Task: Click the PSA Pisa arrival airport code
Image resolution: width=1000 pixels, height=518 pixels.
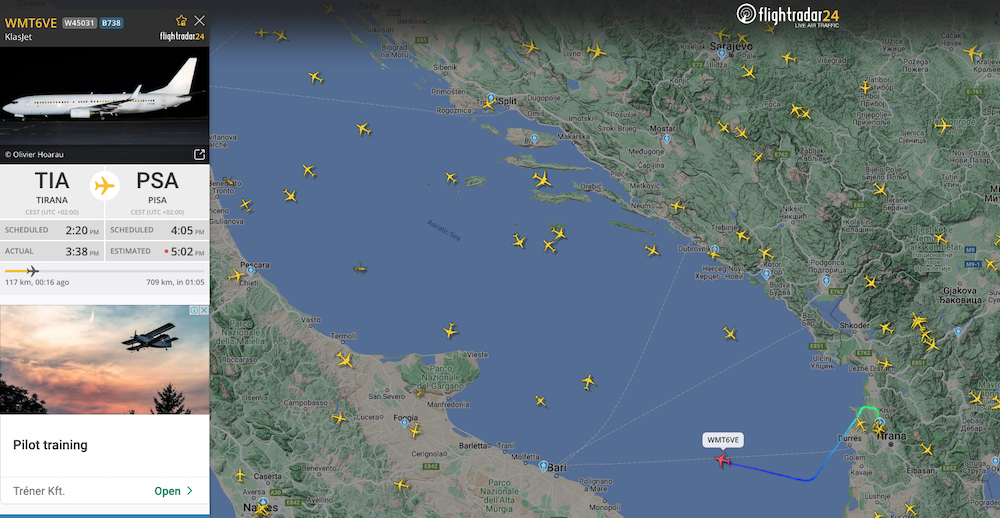Action: click(157, 181)
